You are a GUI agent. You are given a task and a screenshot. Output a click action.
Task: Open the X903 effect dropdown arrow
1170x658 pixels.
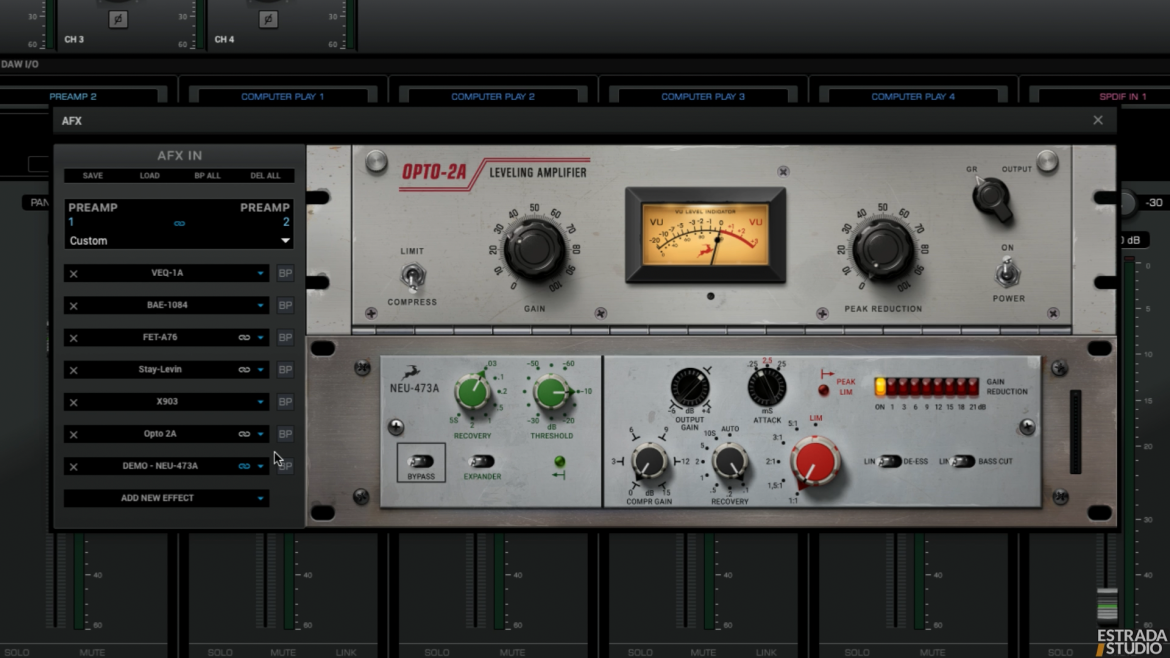tap(260, 402)
